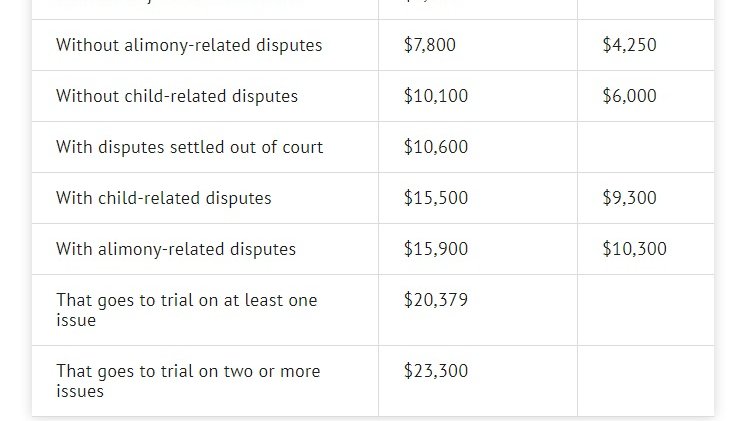This screenshot has height=421, width=746.
Task: Select the $20,379 cost cell
Action: 435,300
